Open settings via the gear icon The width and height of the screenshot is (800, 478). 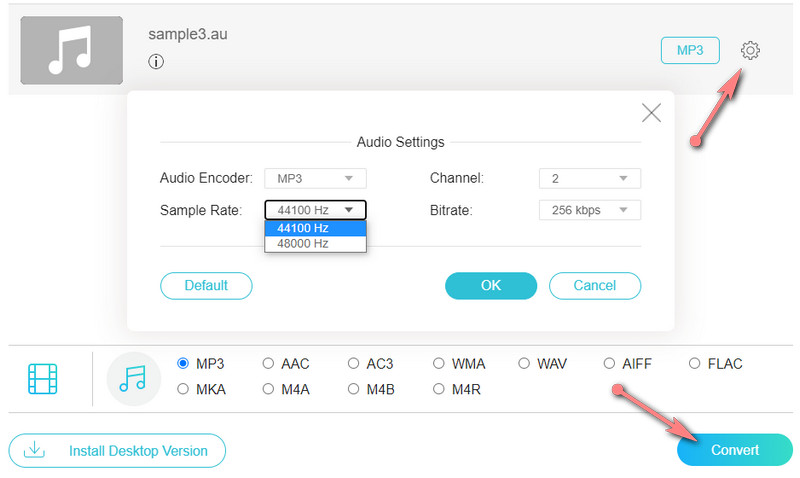tap(750, 50)
